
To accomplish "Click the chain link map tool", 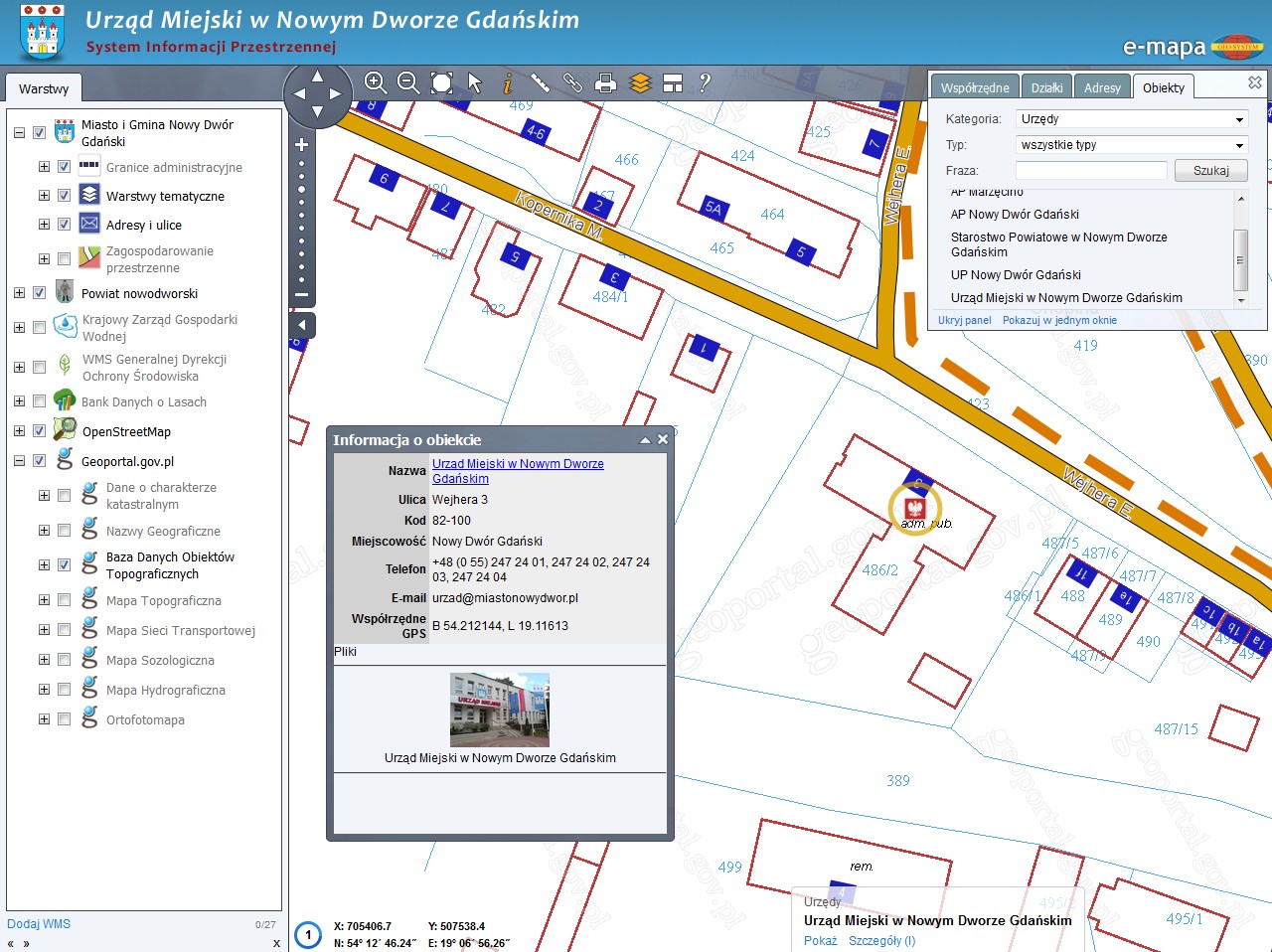I will pyautogui.click(x=572, y=82).
